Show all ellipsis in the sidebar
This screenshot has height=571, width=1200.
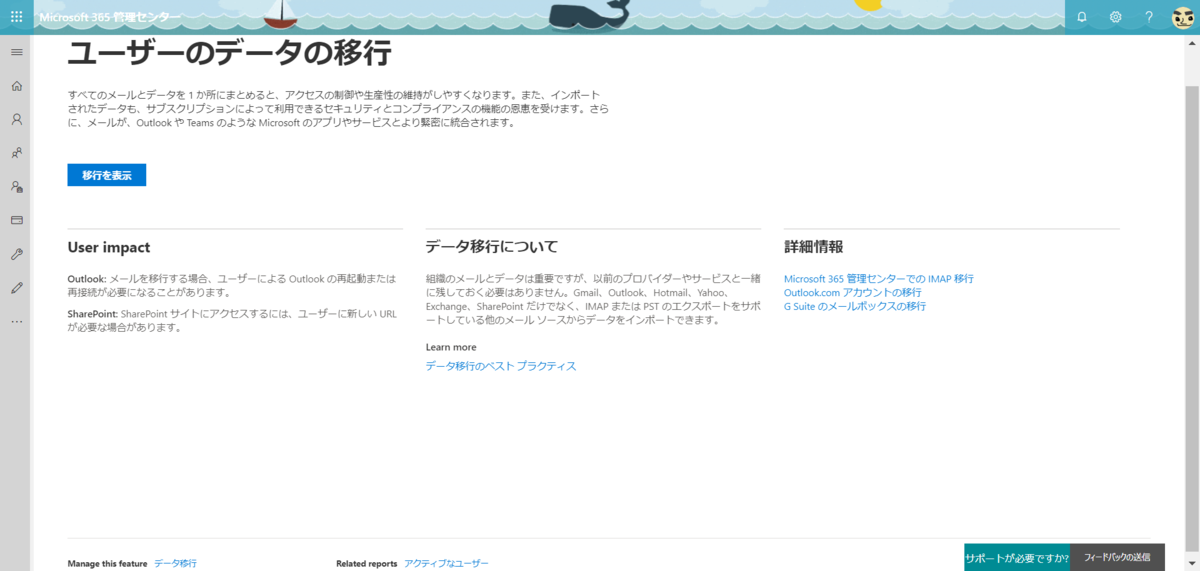point(16,322)
